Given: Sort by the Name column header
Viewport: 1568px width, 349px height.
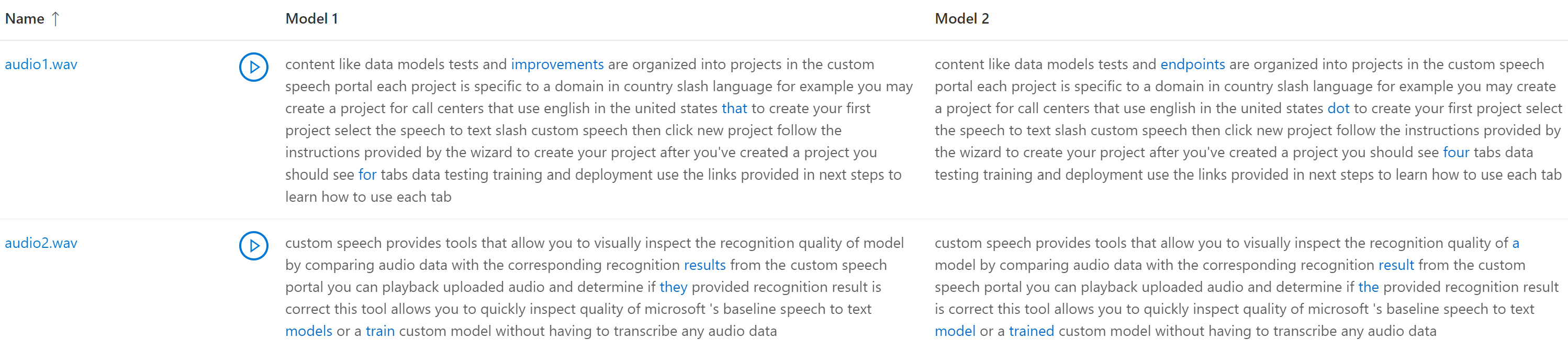Looking at the screenshot, I should point(25,19).
